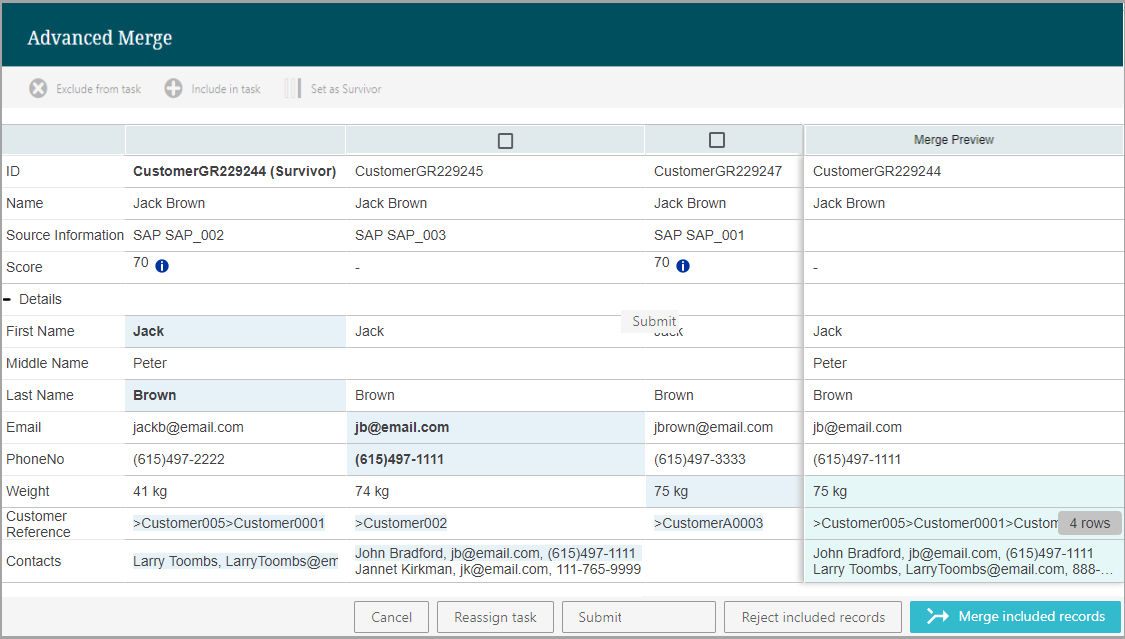
Task: Reject included records
Action: click(x=813, y=617)
